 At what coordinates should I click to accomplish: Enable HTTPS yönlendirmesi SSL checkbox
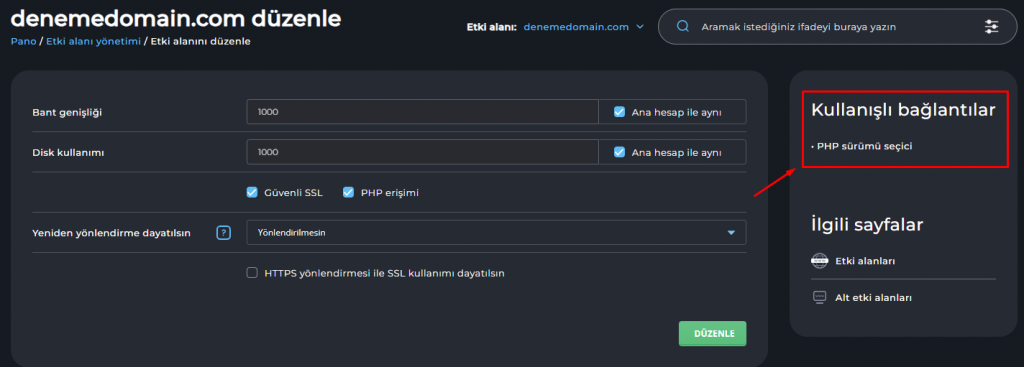[252, 273]
